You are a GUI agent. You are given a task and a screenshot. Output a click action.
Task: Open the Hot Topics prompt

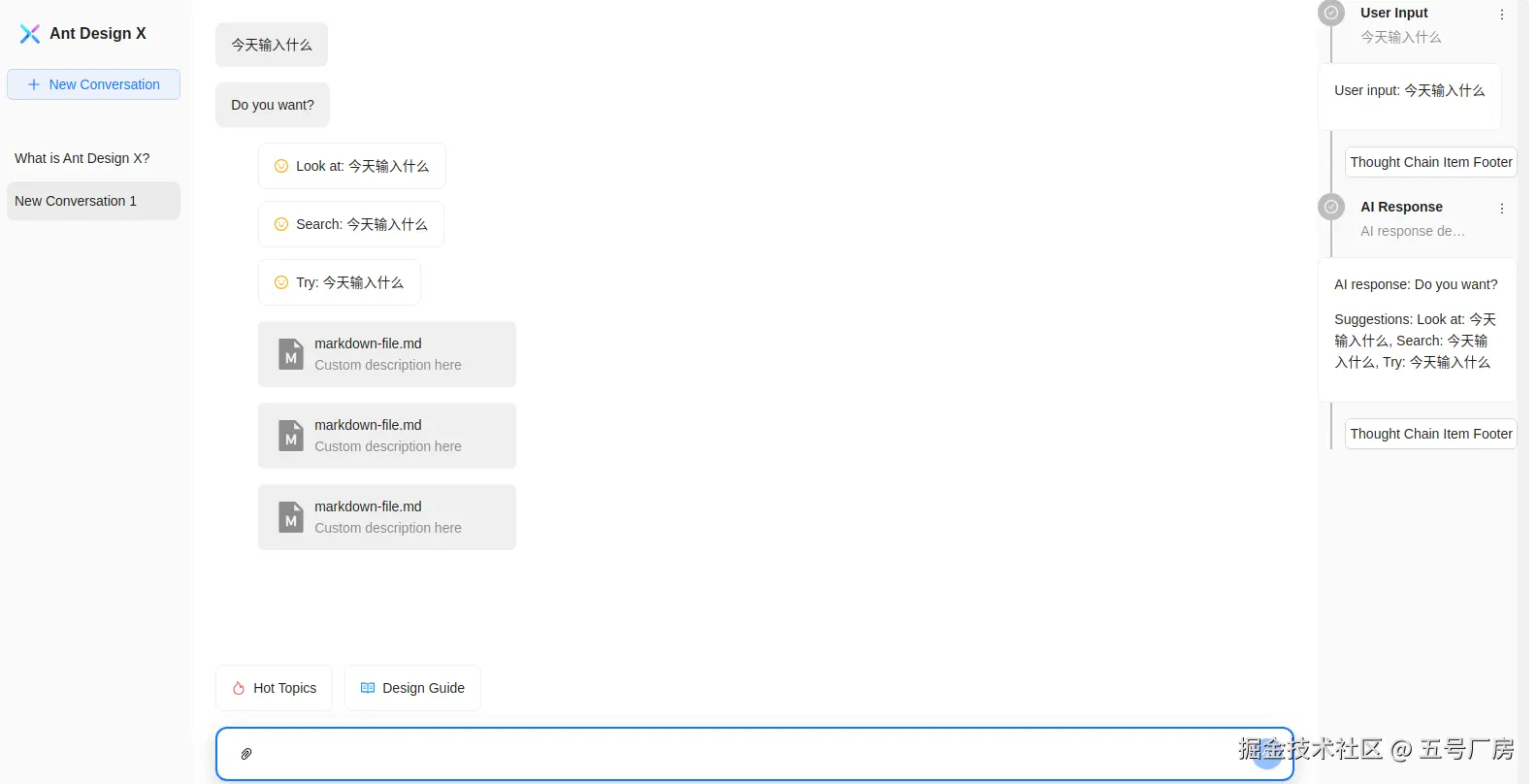[x=274, y=688]
